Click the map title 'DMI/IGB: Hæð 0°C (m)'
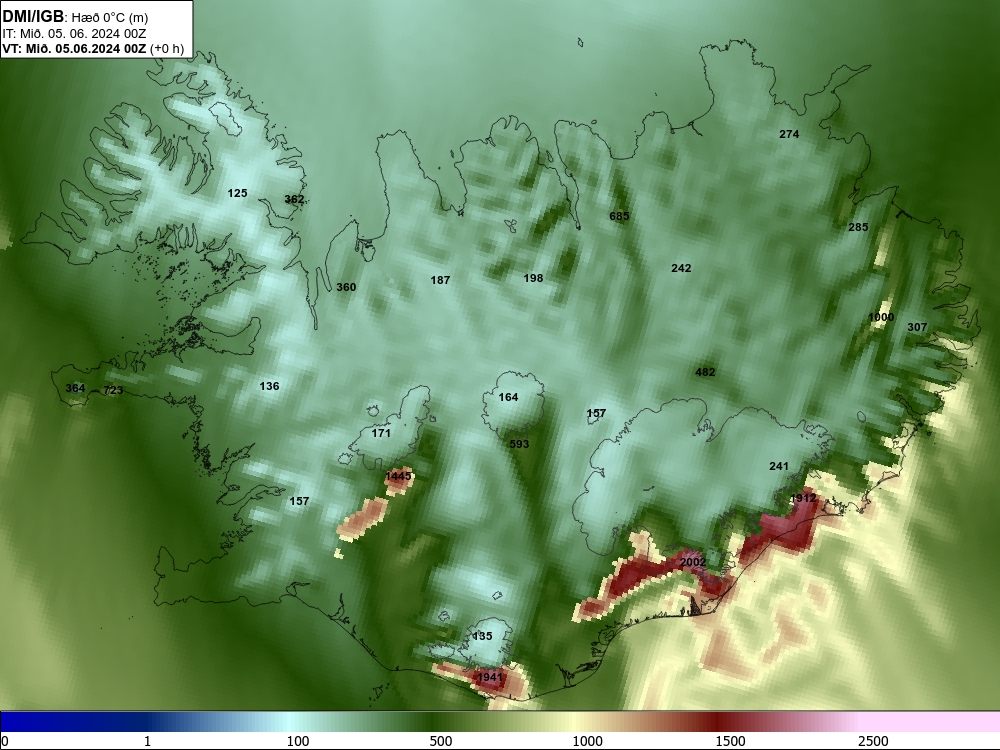 coord(75,17)
